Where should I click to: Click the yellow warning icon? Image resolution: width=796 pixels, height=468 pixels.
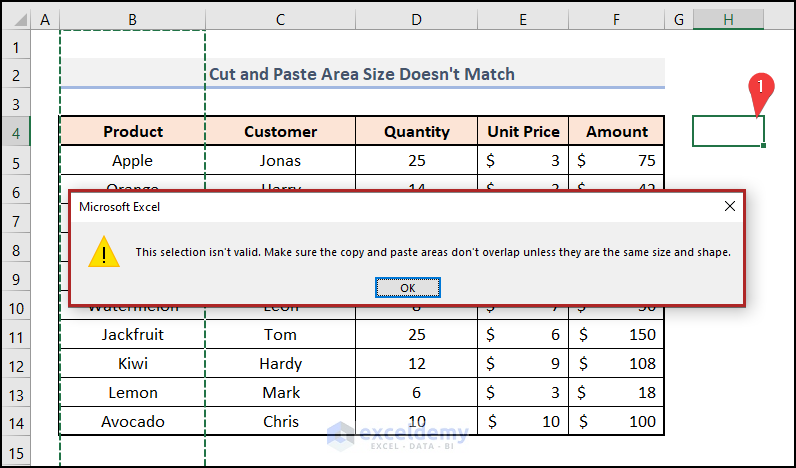(103, 252)
